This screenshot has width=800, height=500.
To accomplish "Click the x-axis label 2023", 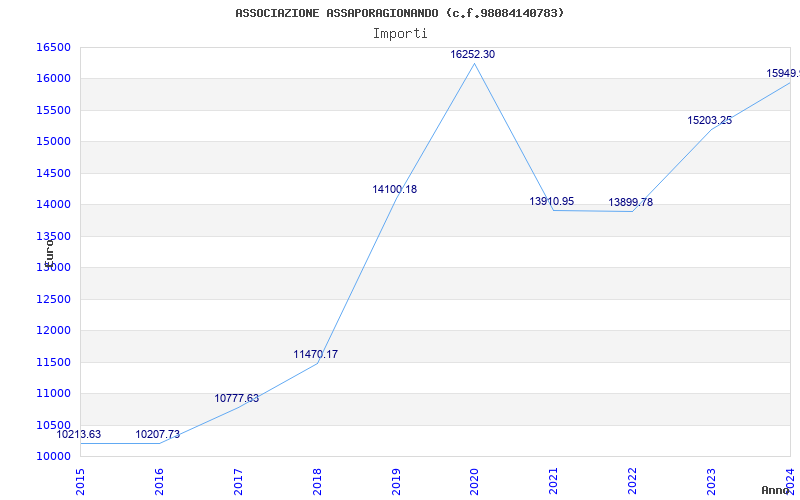I will pyautogui.click(x=711, y=482).
